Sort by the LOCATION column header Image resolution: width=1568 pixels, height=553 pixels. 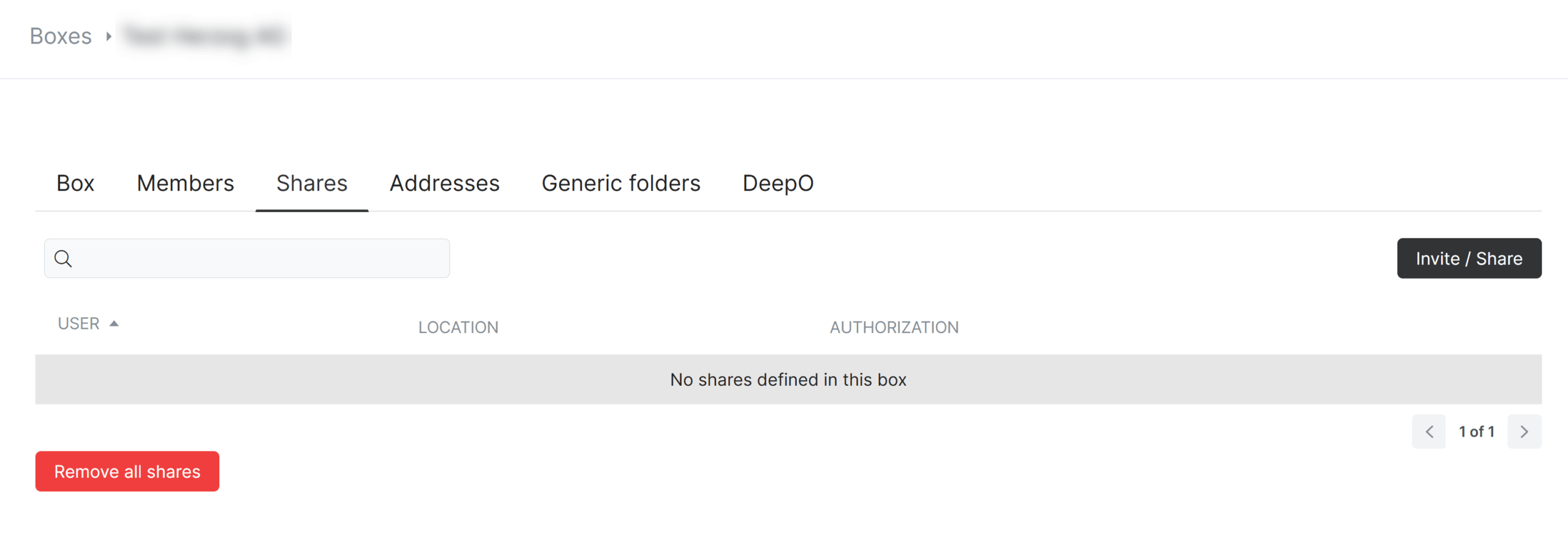tap(458, 328)
